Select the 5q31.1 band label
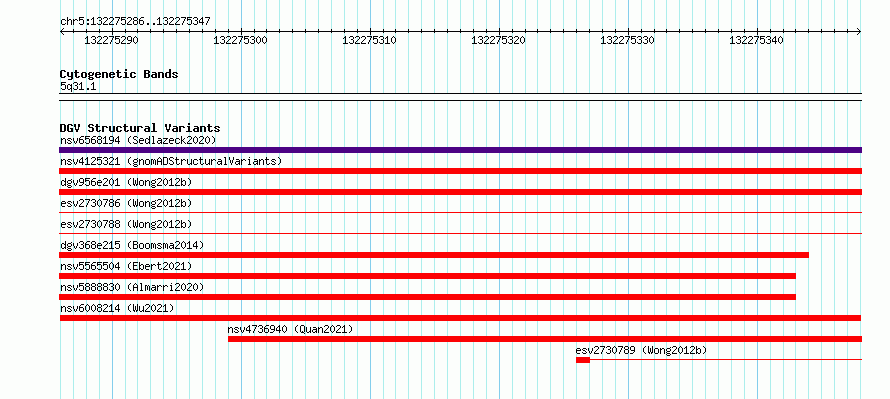This screenshot has height=399, width=890. (78, 86)
